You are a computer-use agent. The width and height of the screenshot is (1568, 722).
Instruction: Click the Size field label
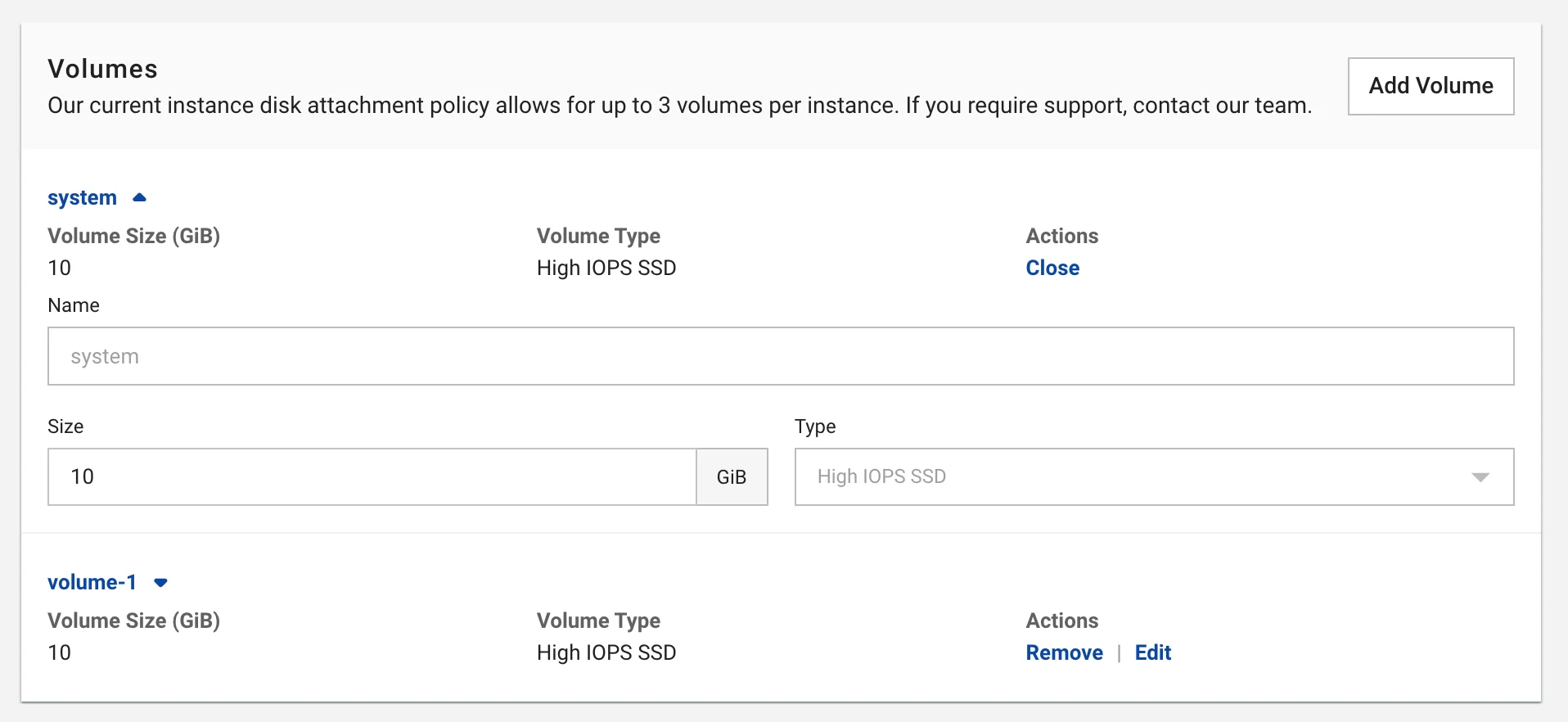(65, 426)
